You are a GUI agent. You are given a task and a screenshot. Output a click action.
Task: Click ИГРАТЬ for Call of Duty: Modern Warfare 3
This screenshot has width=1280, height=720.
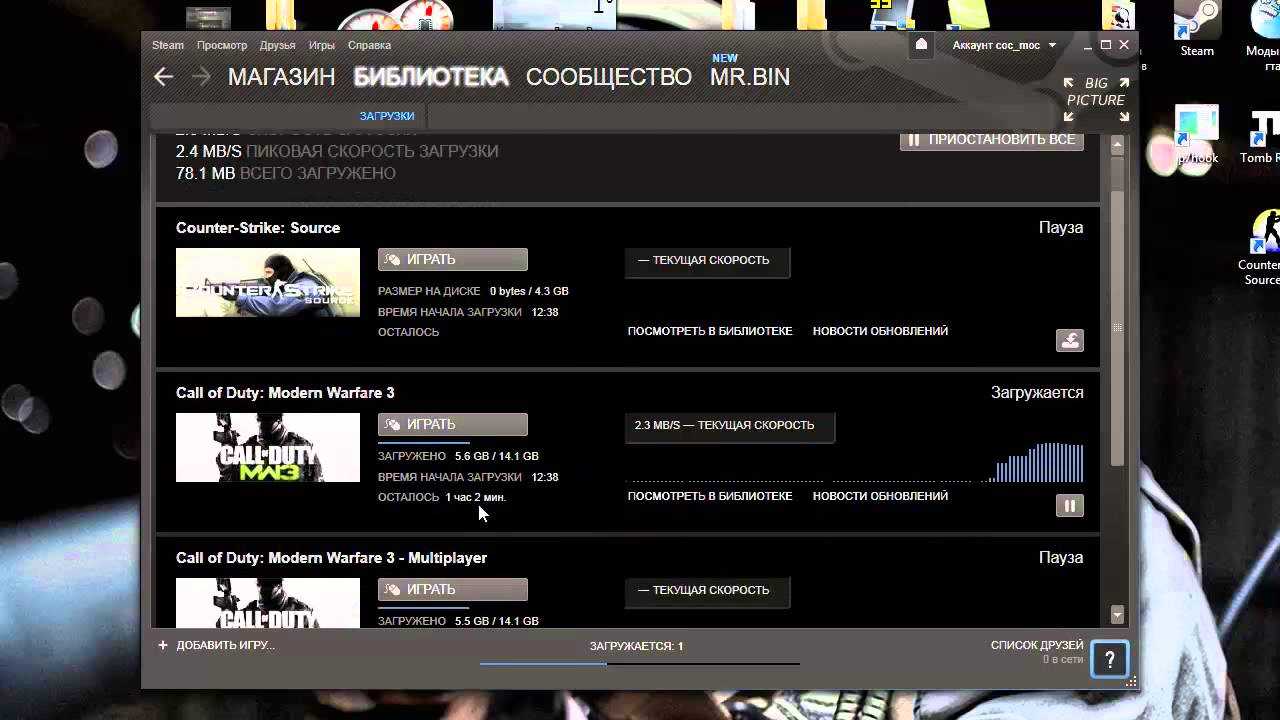click(453, 424)
